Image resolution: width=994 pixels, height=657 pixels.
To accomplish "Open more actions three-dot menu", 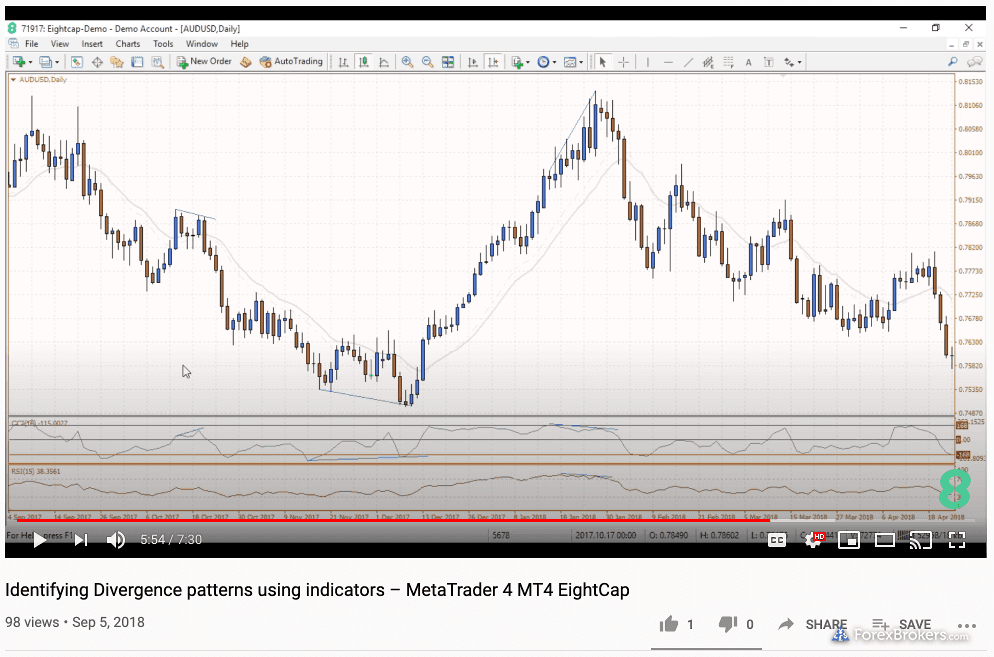I will (x=967, y=626).
